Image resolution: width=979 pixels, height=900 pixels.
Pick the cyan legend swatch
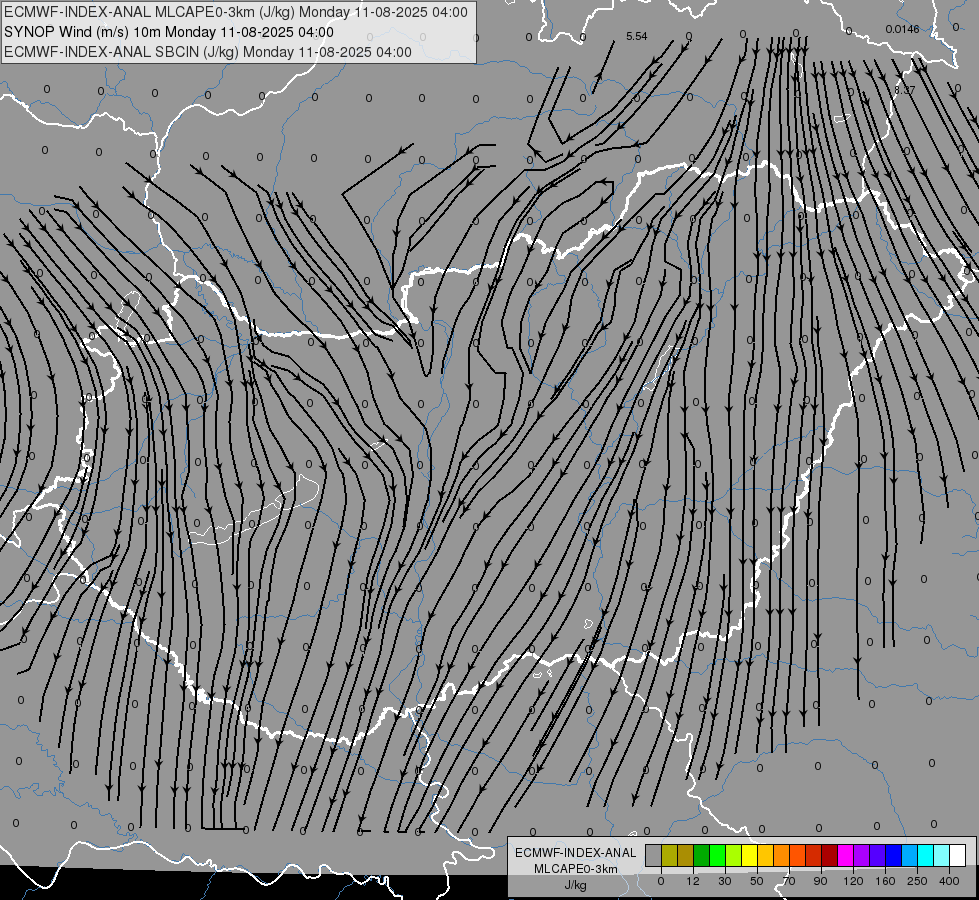(x=926, y=855)
